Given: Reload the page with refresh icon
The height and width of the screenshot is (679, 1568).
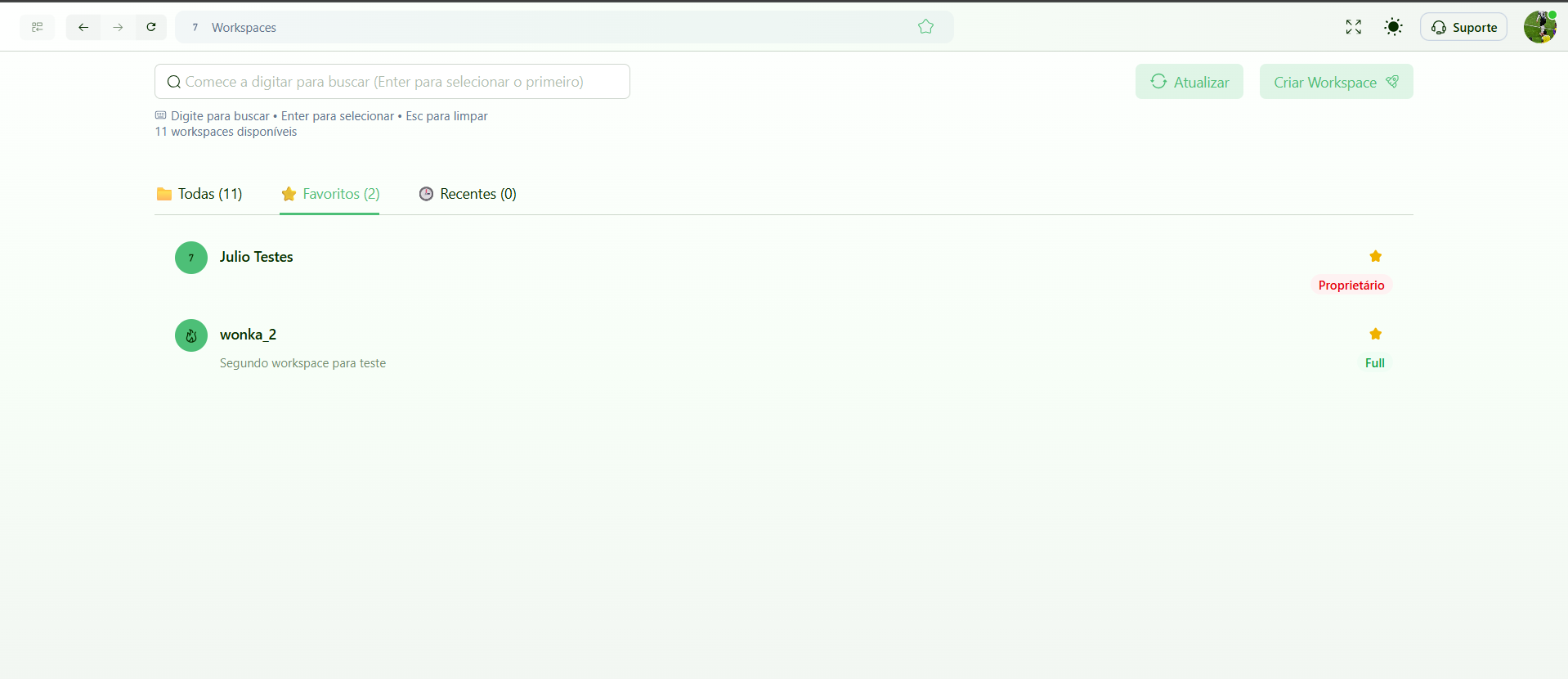Looking at the screenshot, I should (151, 27).
